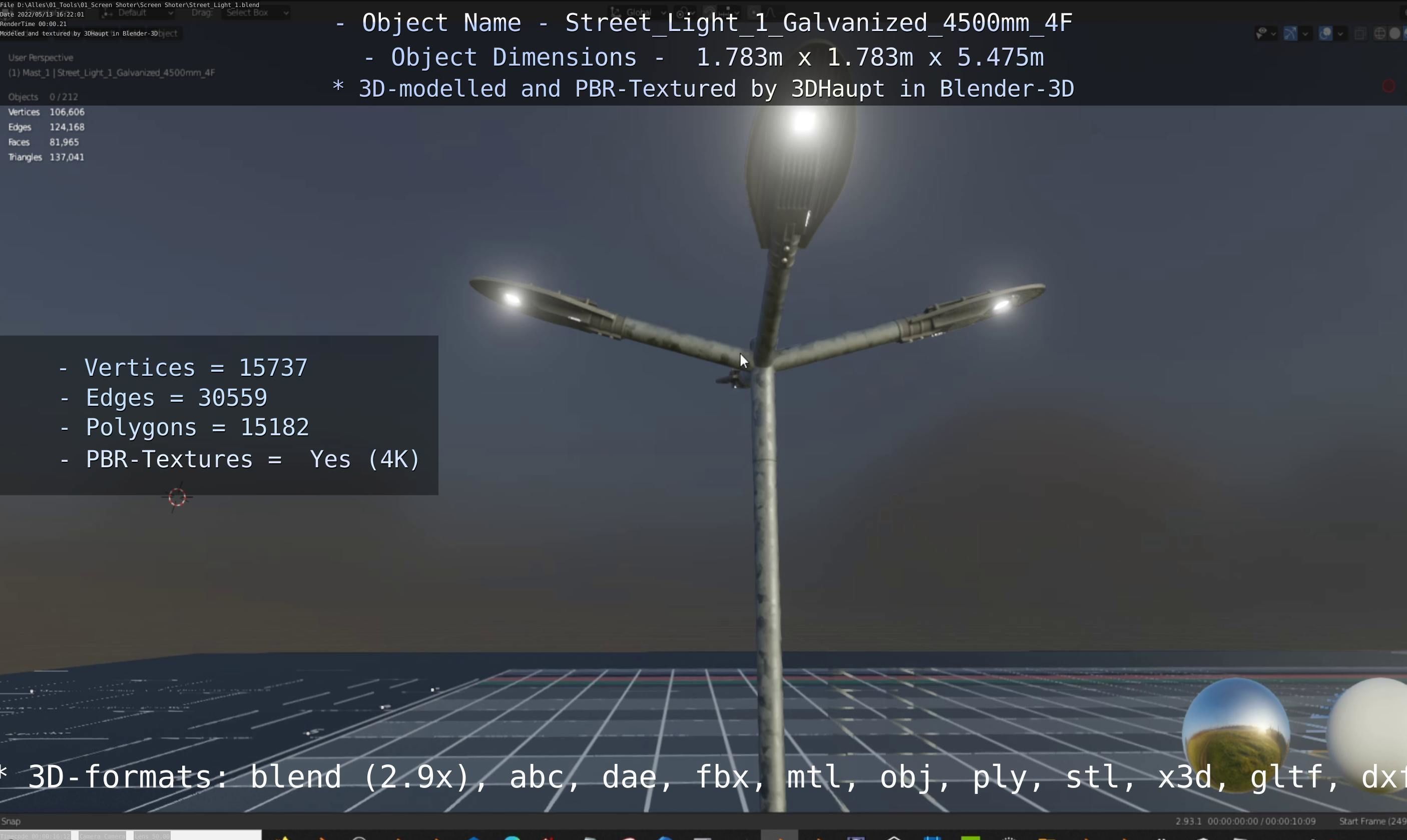Open the gizmo options dropdown arrow
The width and height of the screenshot is (1407, 840).
click(x=1306, y=34)
